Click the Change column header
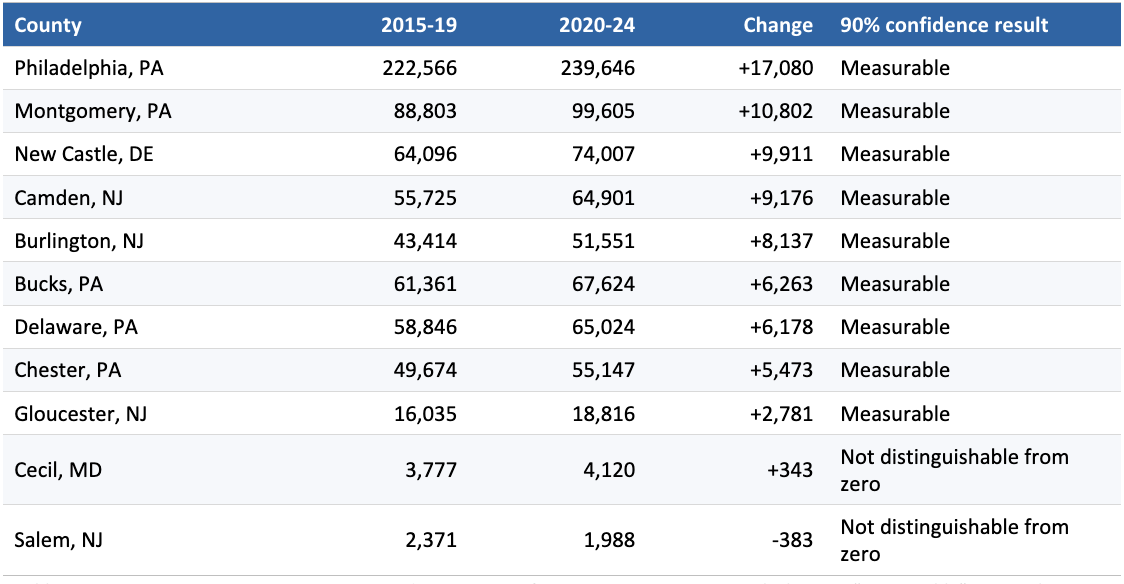Screen dimensions: 1124x584 tap(778, 25)
